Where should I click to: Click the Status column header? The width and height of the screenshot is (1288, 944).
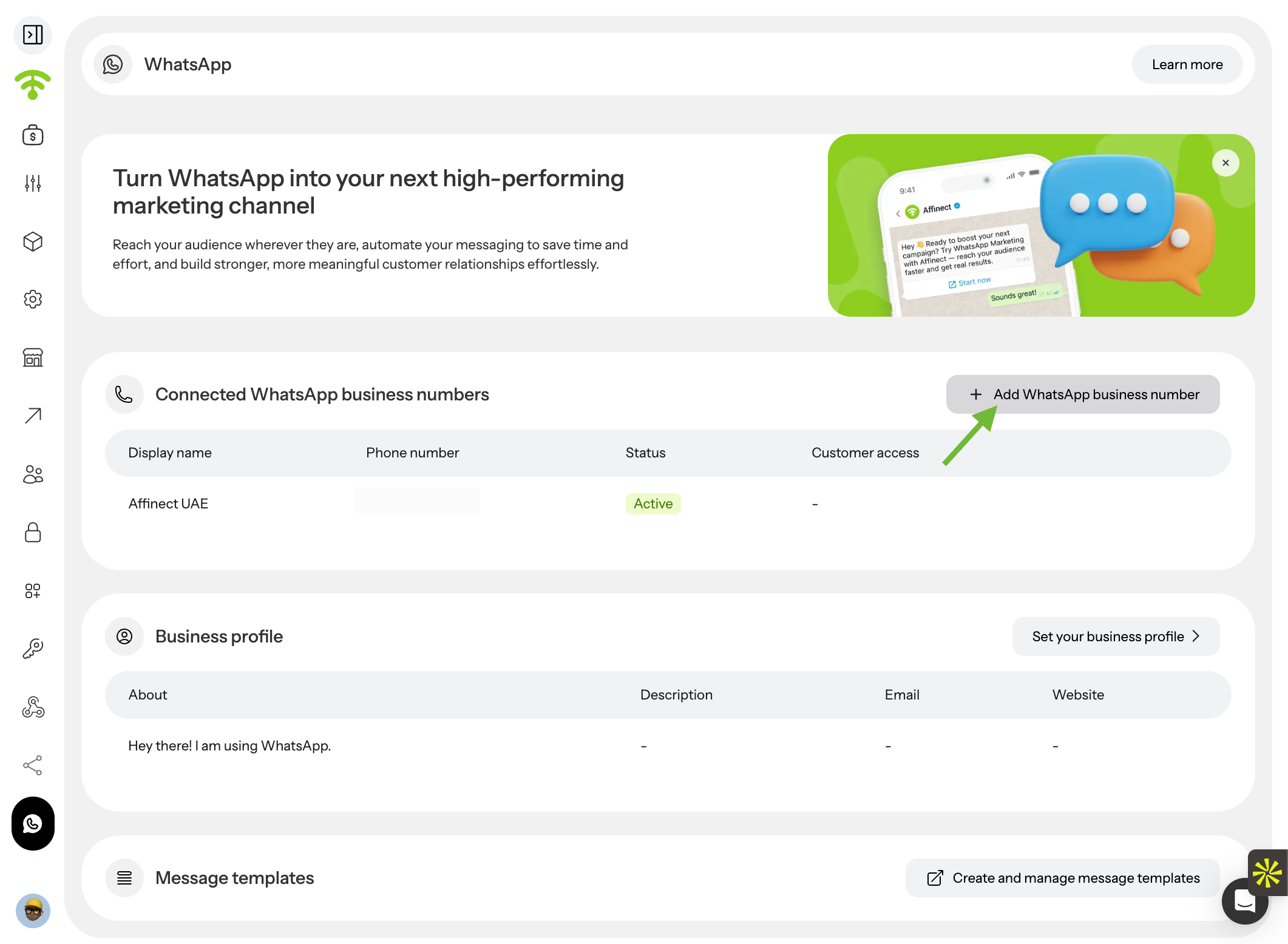[646, 453]
